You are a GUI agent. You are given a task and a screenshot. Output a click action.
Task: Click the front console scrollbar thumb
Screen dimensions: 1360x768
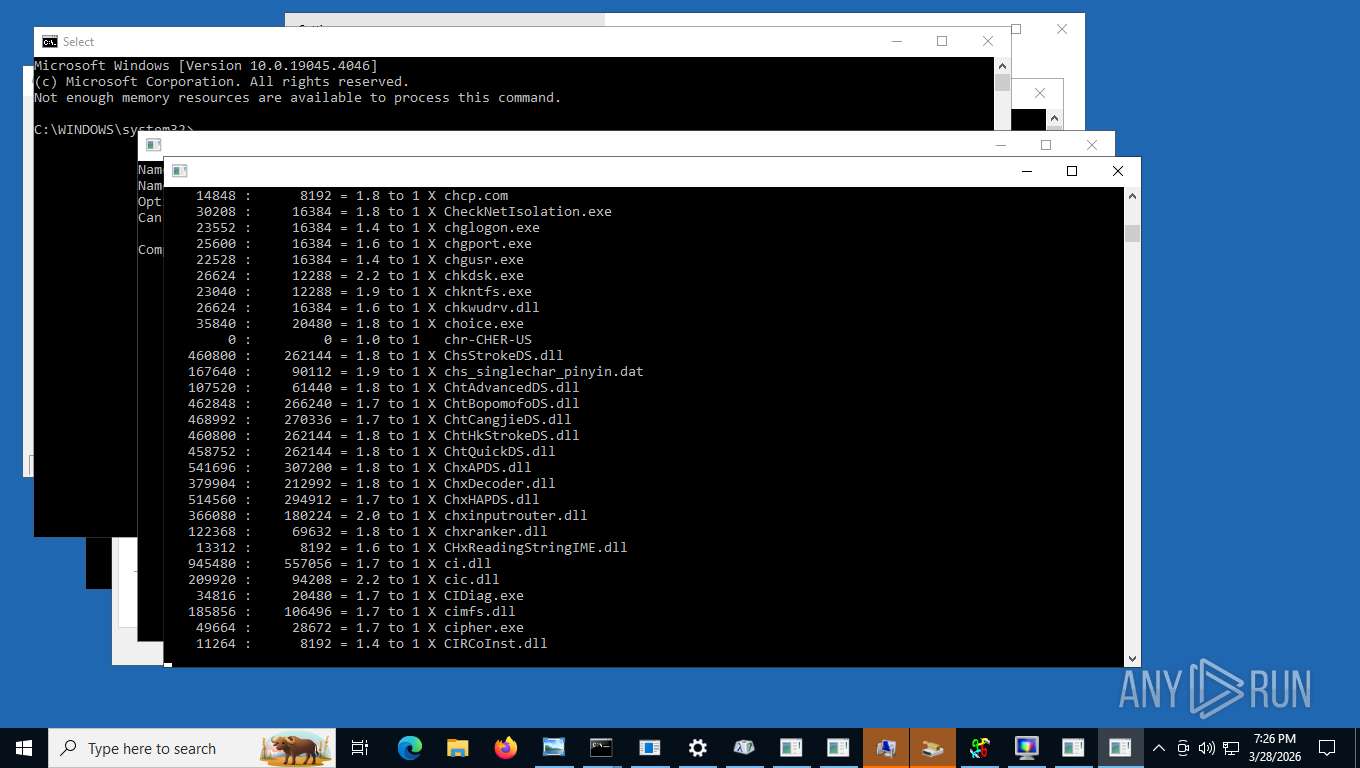click(1132, 233)
